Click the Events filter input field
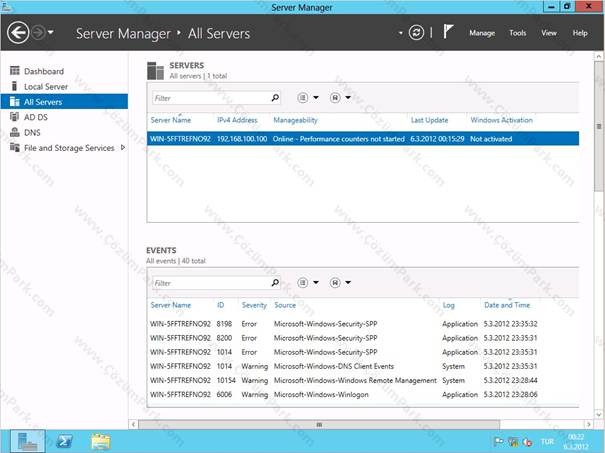This screenshot has width=605, height=453. tap(211, 283)
